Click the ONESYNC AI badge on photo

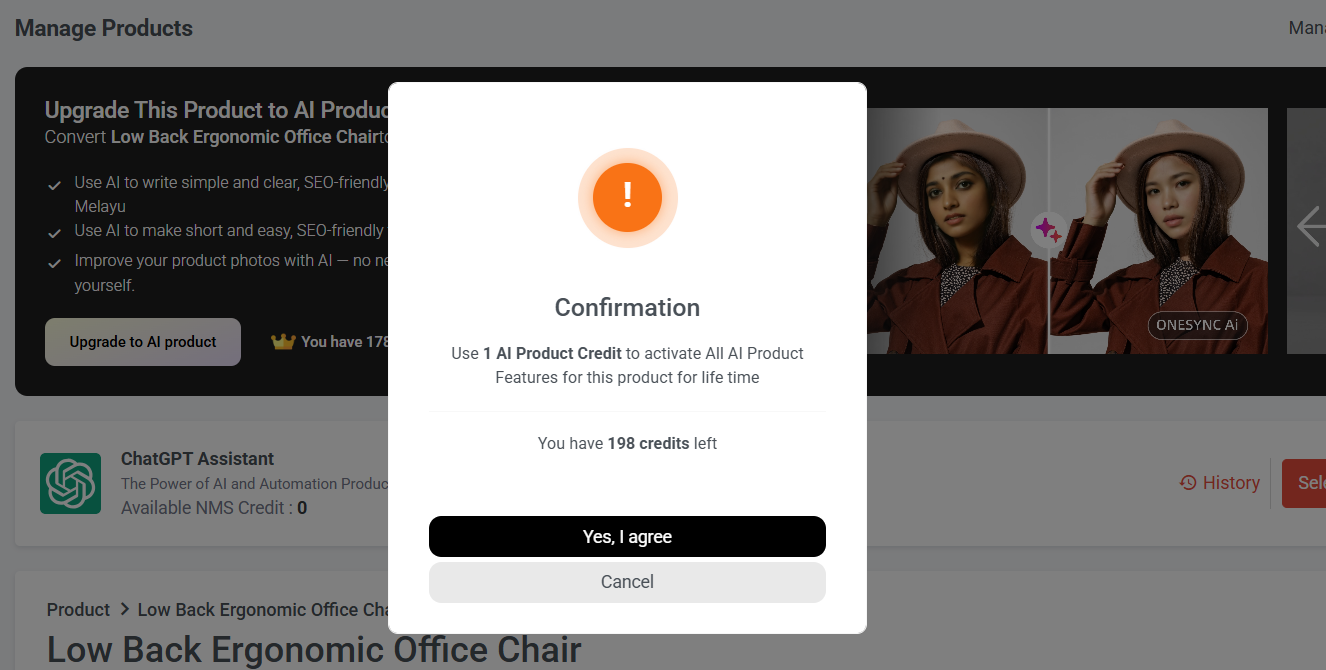coord(1197,326)
